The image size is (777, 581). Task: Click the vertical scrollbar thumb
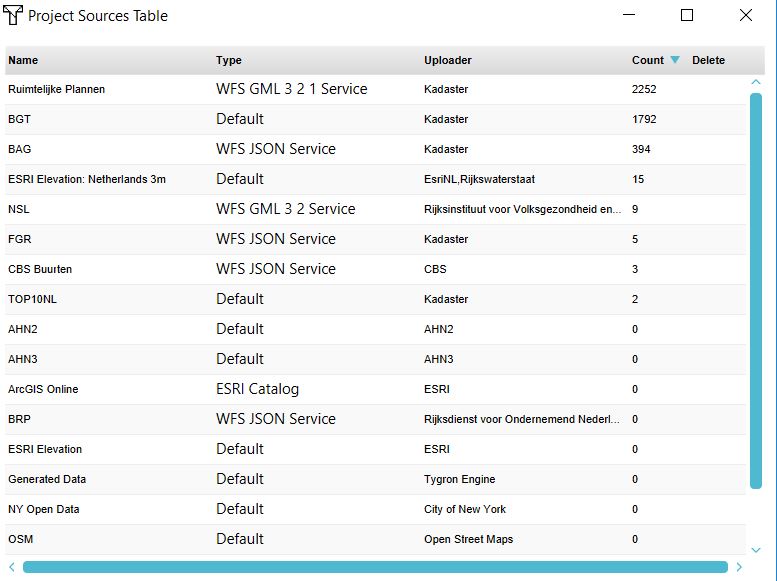(x=756, y=290)
